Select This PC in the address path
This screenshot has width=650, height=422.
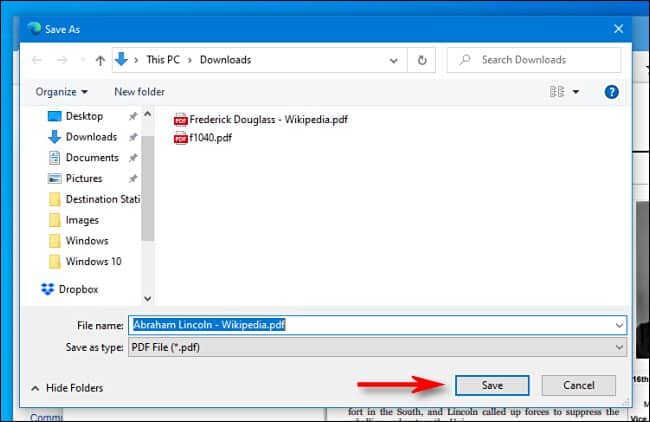163,60
